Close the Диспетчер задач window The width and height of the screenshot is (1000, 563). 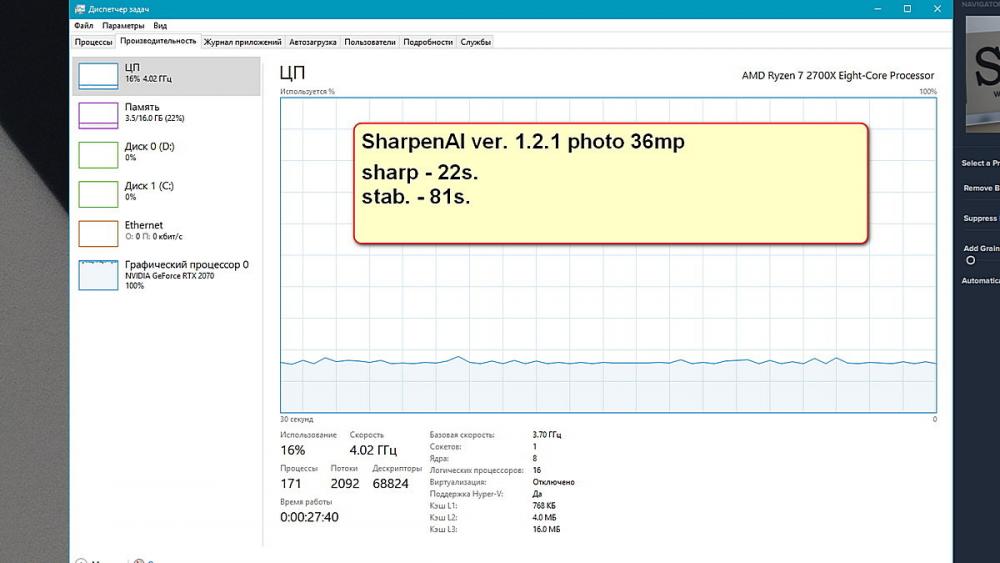[x=937, y=9]
